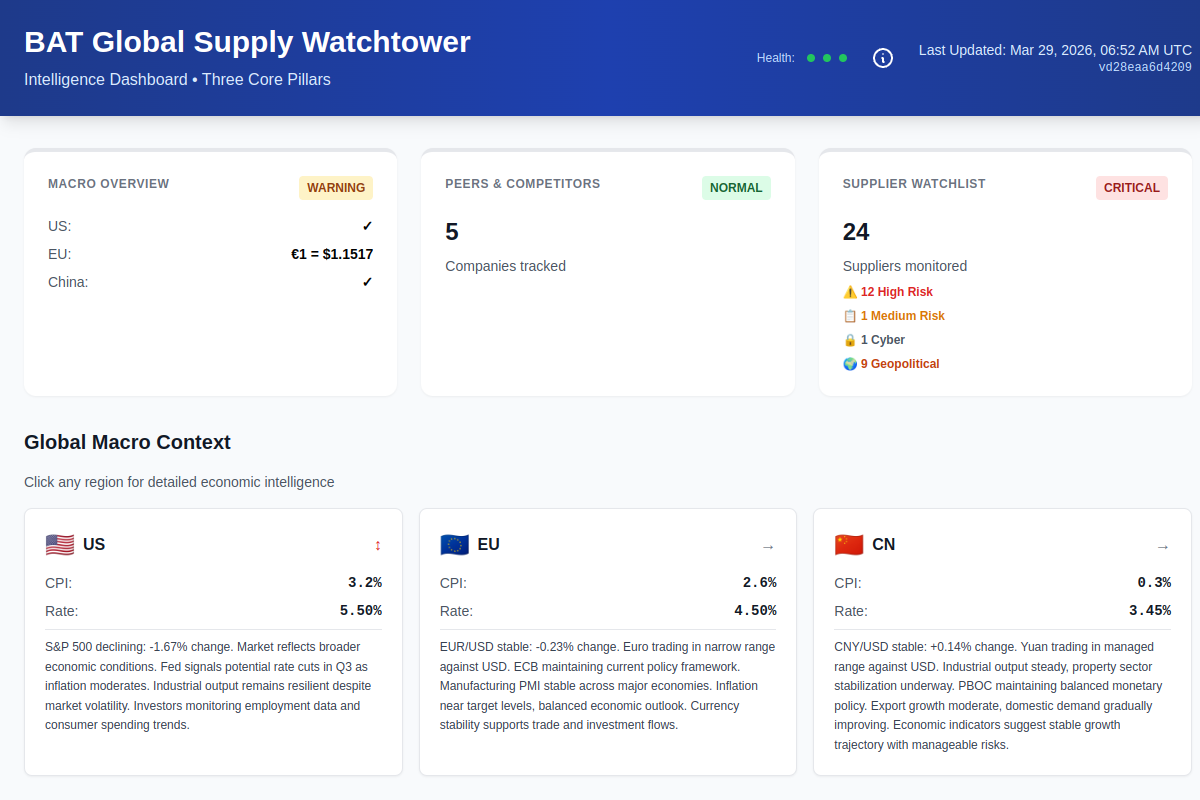The width and height of the screenshot is (1200, 800).
Task: Click the CRITICAL status badge
Action: pos(1132,188)
